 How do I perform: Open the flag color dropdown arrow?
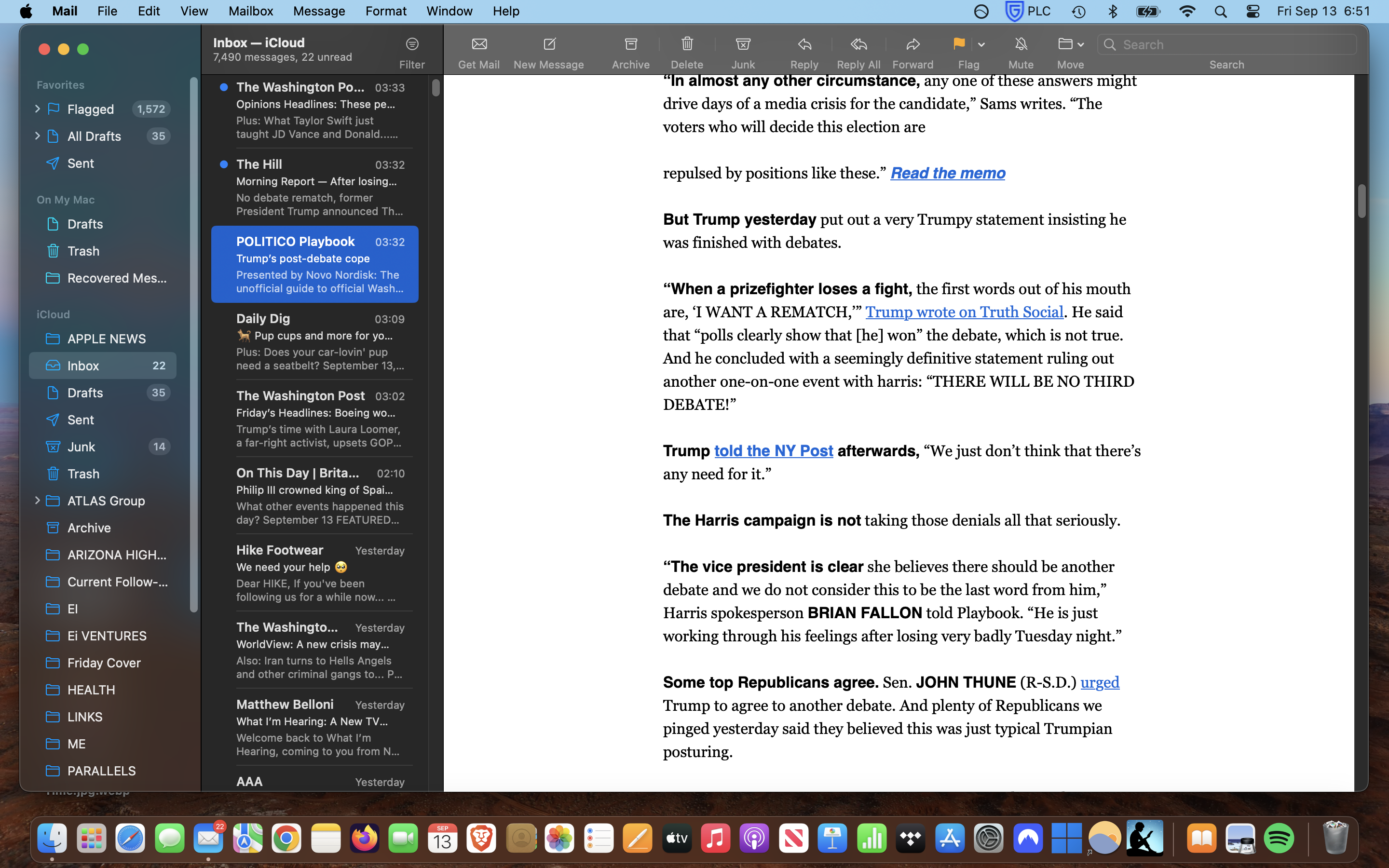pyautogui.click(x=981, y=45)
